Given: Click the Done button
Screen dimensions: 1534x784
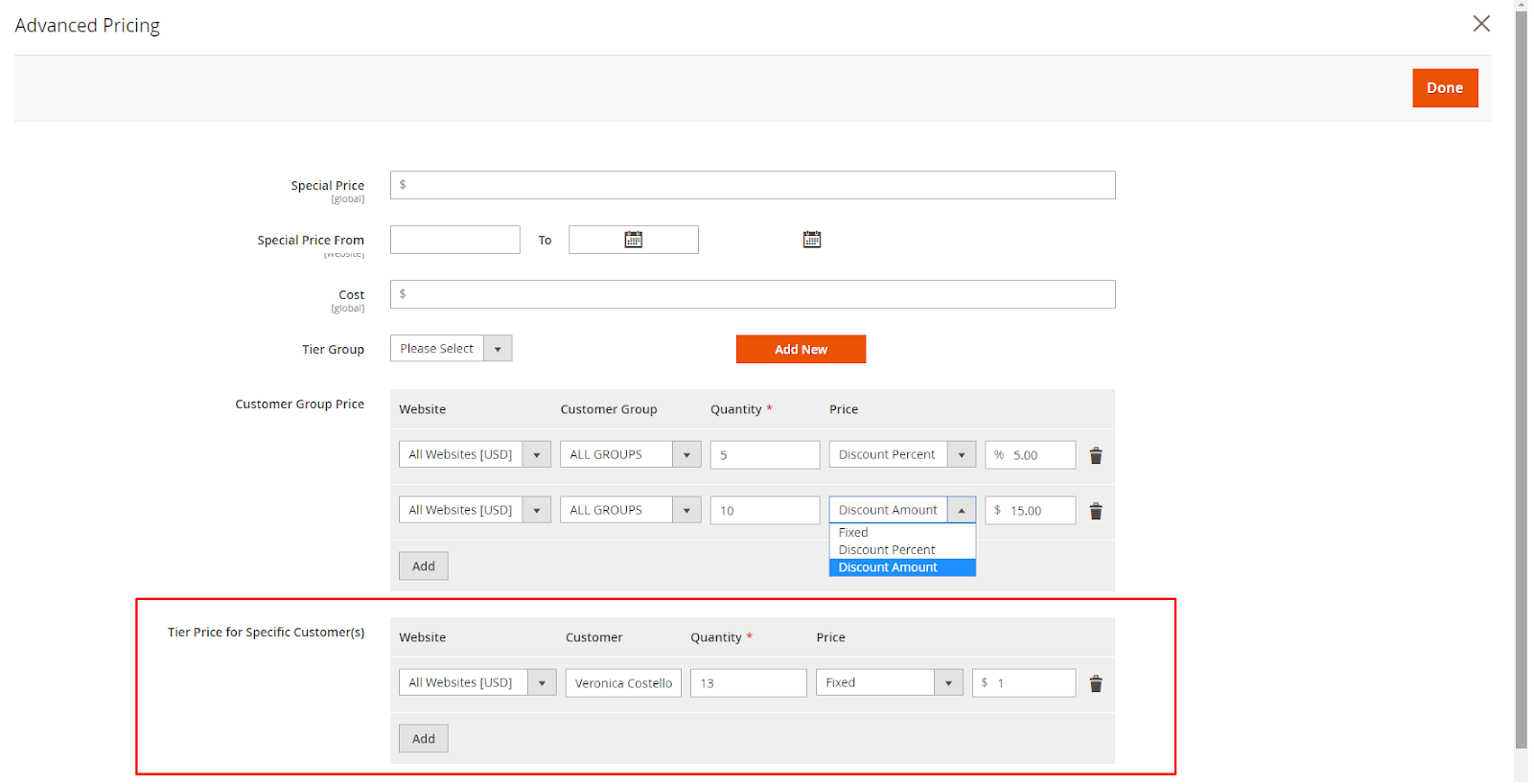Looking at the screenshot, I should (1445, 88).
